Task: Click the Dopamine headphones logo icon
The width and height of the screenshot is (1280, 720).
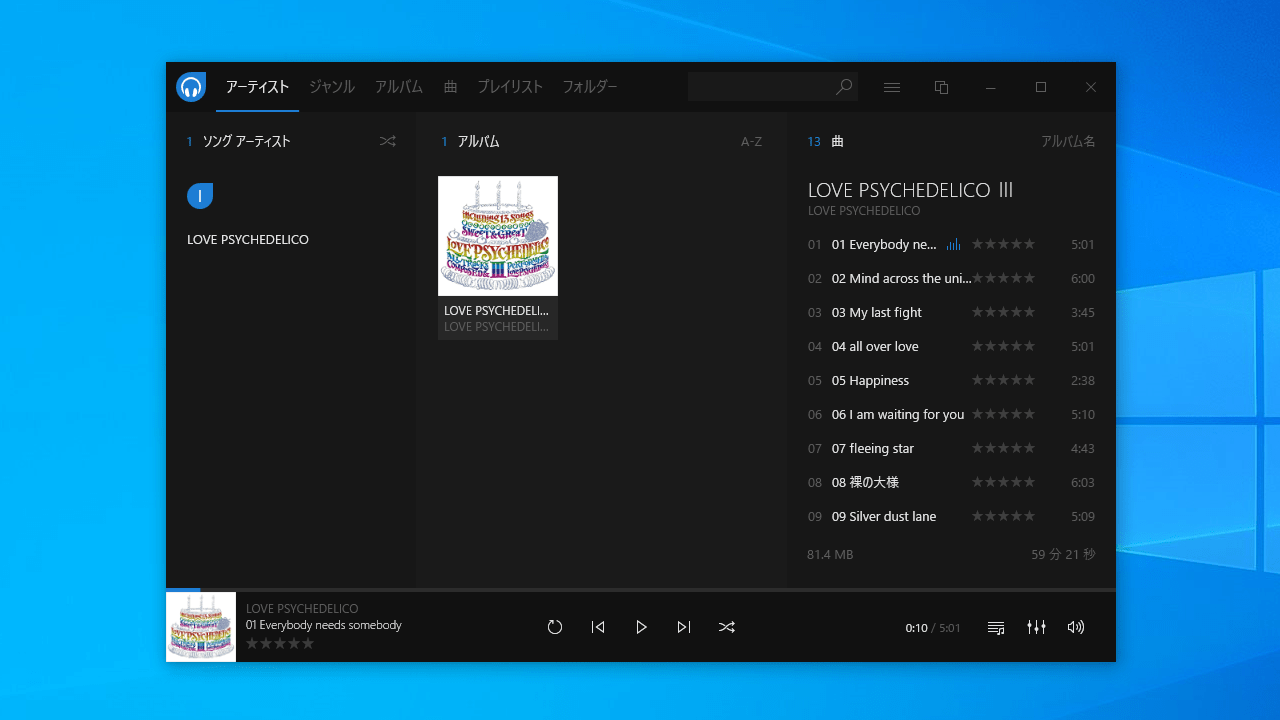Action: (x=191, y=87)
